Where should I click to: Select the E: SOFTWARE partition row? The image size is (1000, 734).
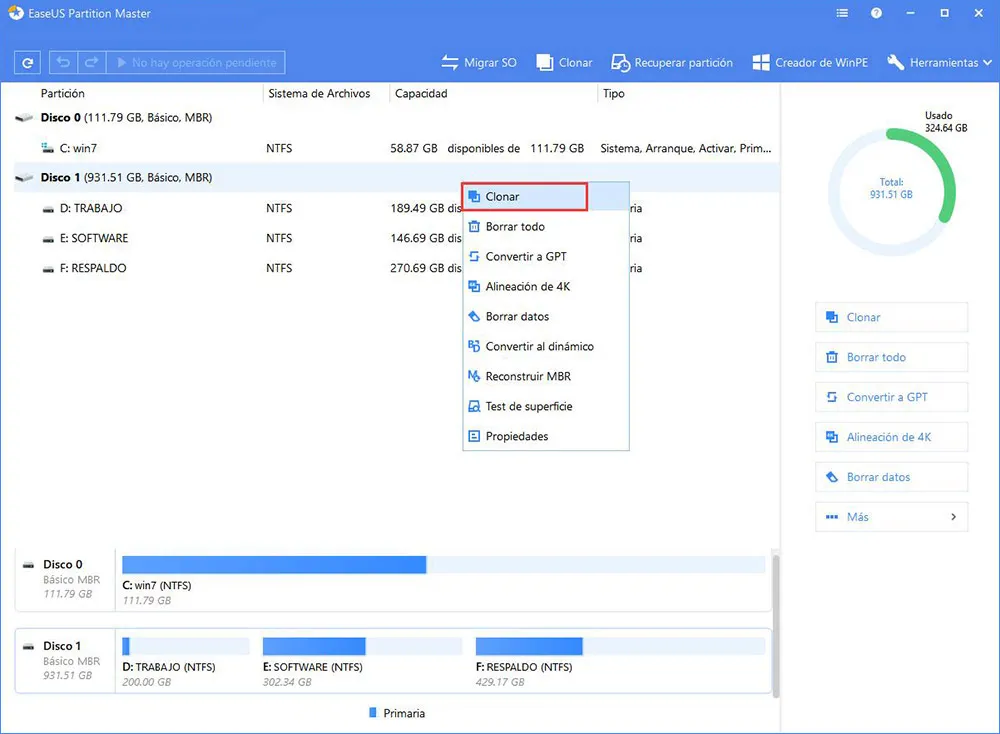point(395,238)
